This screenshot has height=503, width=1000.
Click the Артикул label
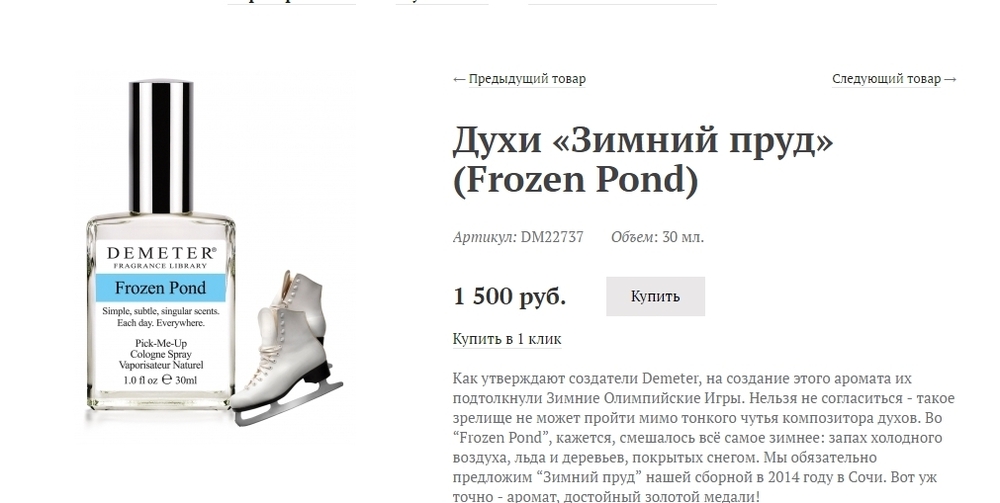click(x=484, y=237)
